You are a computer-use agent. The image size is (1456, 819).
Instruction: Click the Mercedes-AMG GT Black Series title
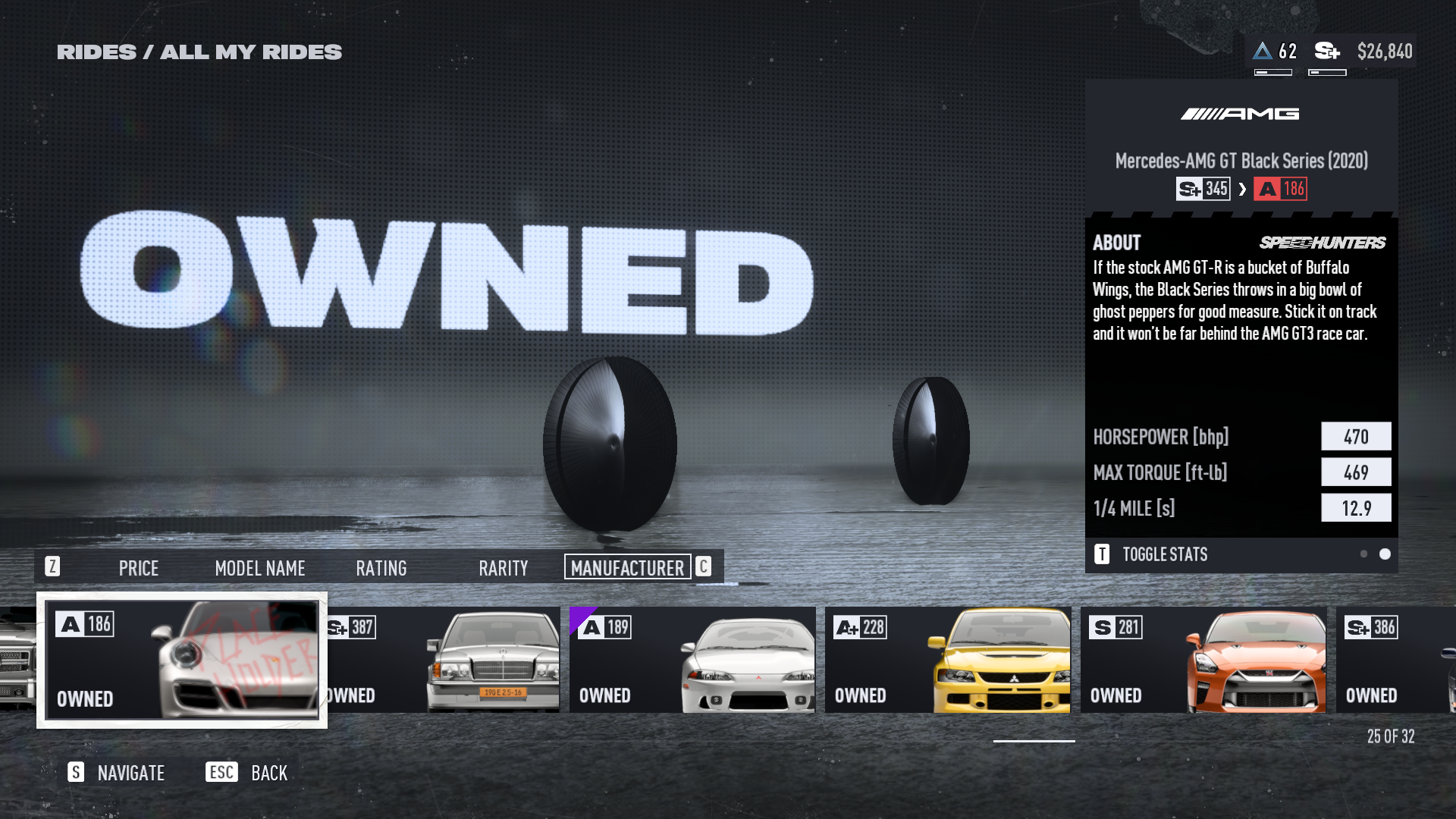click(1241, 161)
